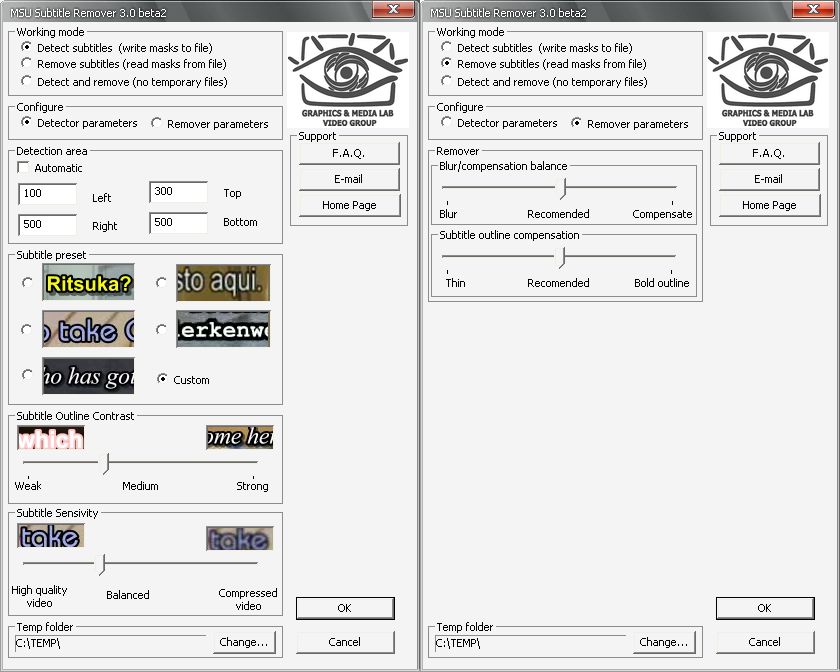Click E-mail button in left window
The height and width of the screenshot is (672, 840).
coord(349,179)
